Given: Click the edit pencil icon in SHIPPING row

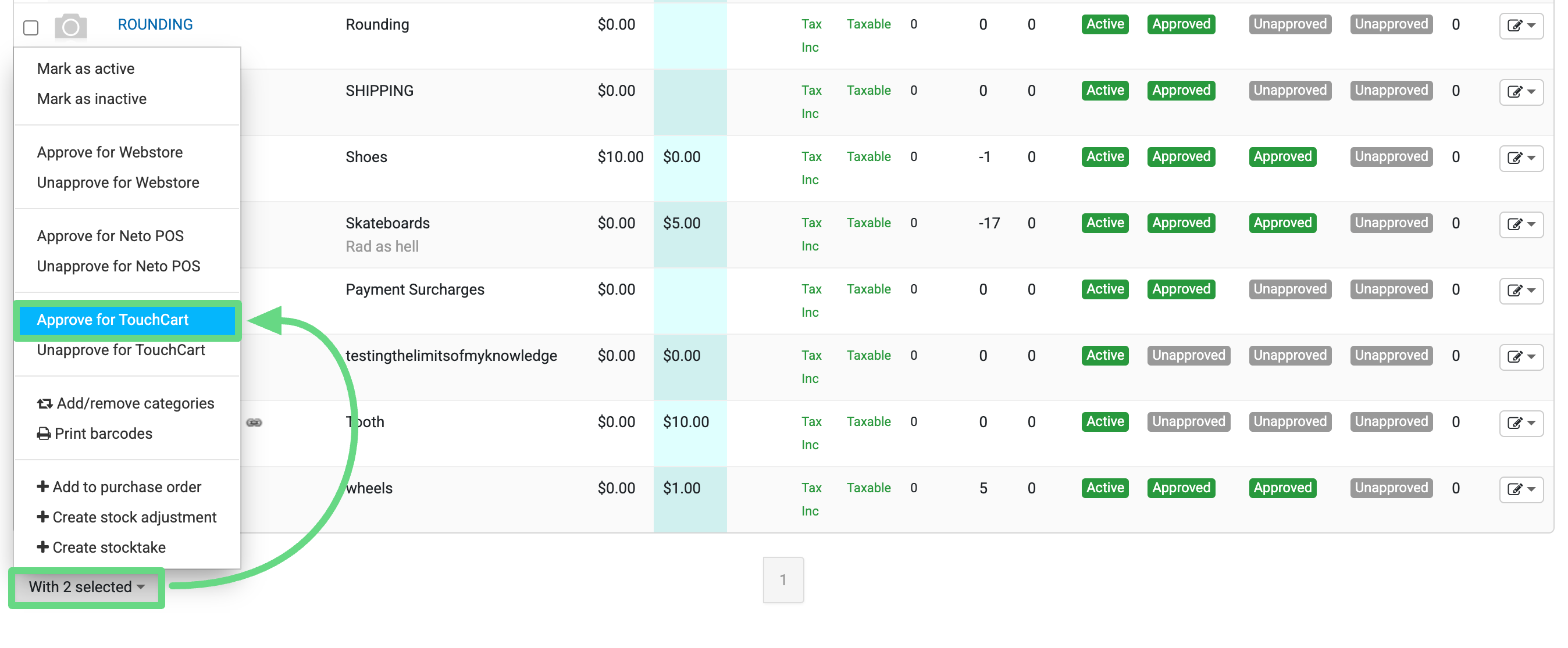Looking at the screenshot, I should point(1514,92).
